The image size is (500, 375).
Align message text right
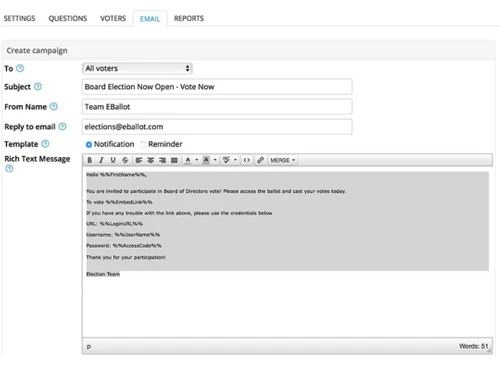click(162, 160)
